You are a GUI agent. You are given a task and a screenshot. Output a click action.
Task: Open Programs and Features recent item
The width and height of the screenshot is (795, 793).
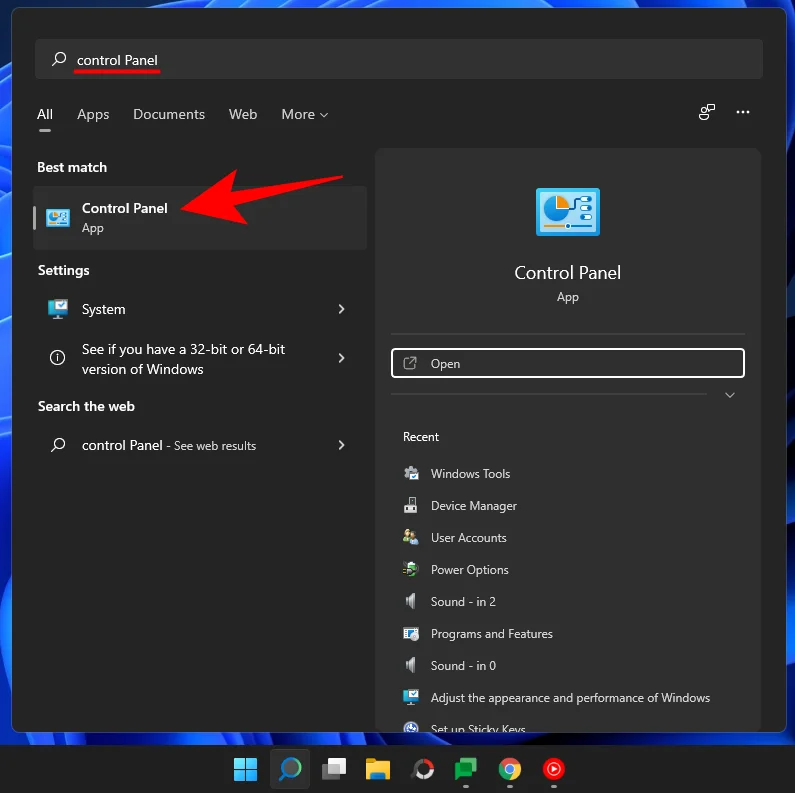(x=491, y=634)
